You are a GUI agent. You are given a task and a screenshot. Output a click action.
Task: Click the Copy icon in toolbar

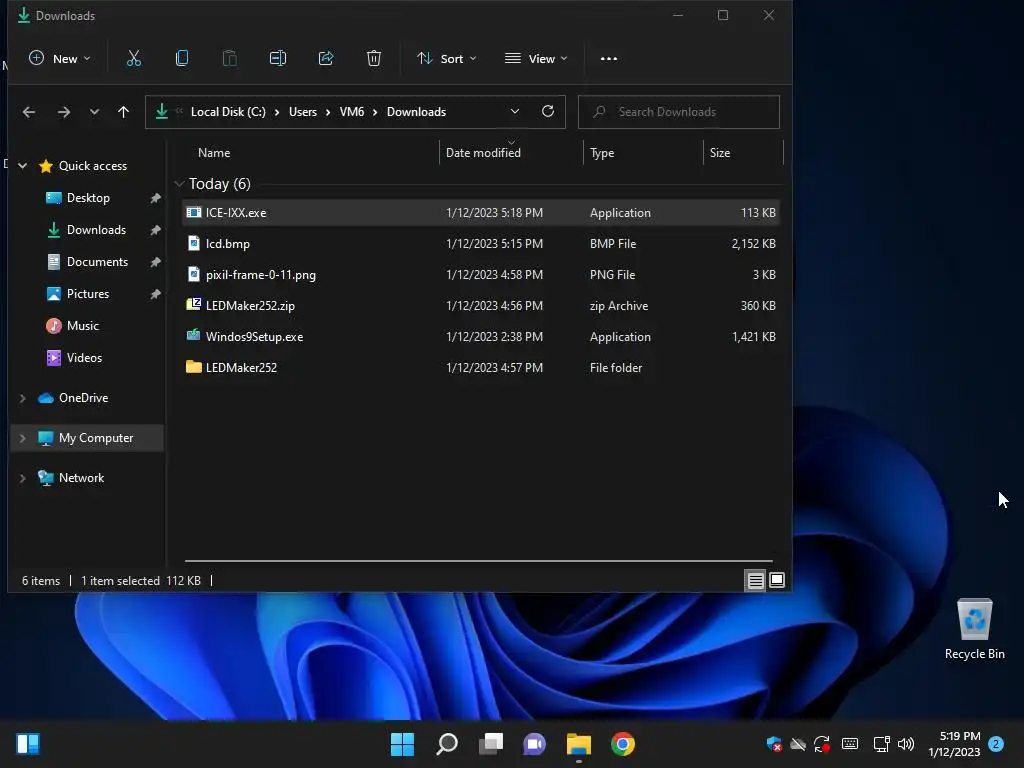(182, 58)
